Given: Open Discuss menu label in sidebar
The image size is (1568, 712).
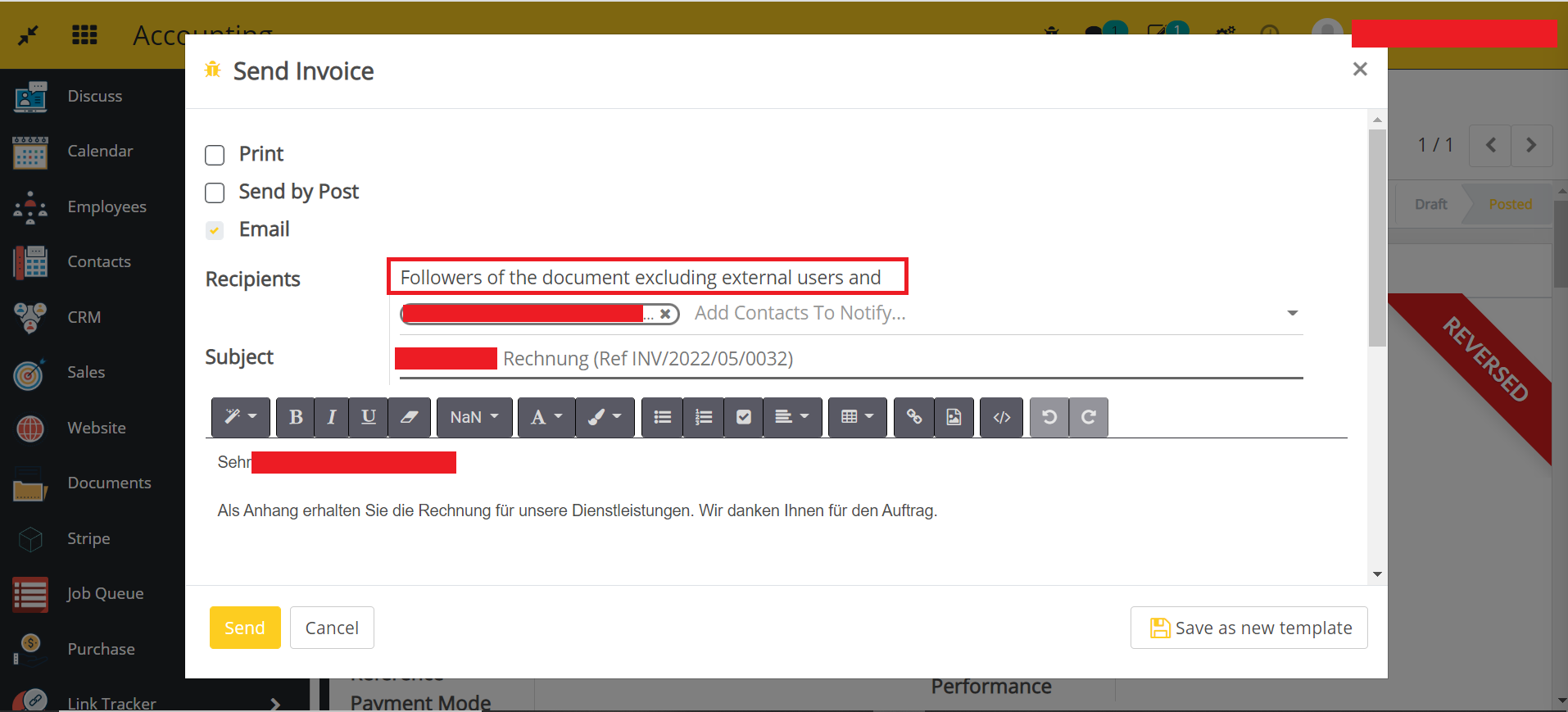Looking at the screenshot, I should click(95, 97).
